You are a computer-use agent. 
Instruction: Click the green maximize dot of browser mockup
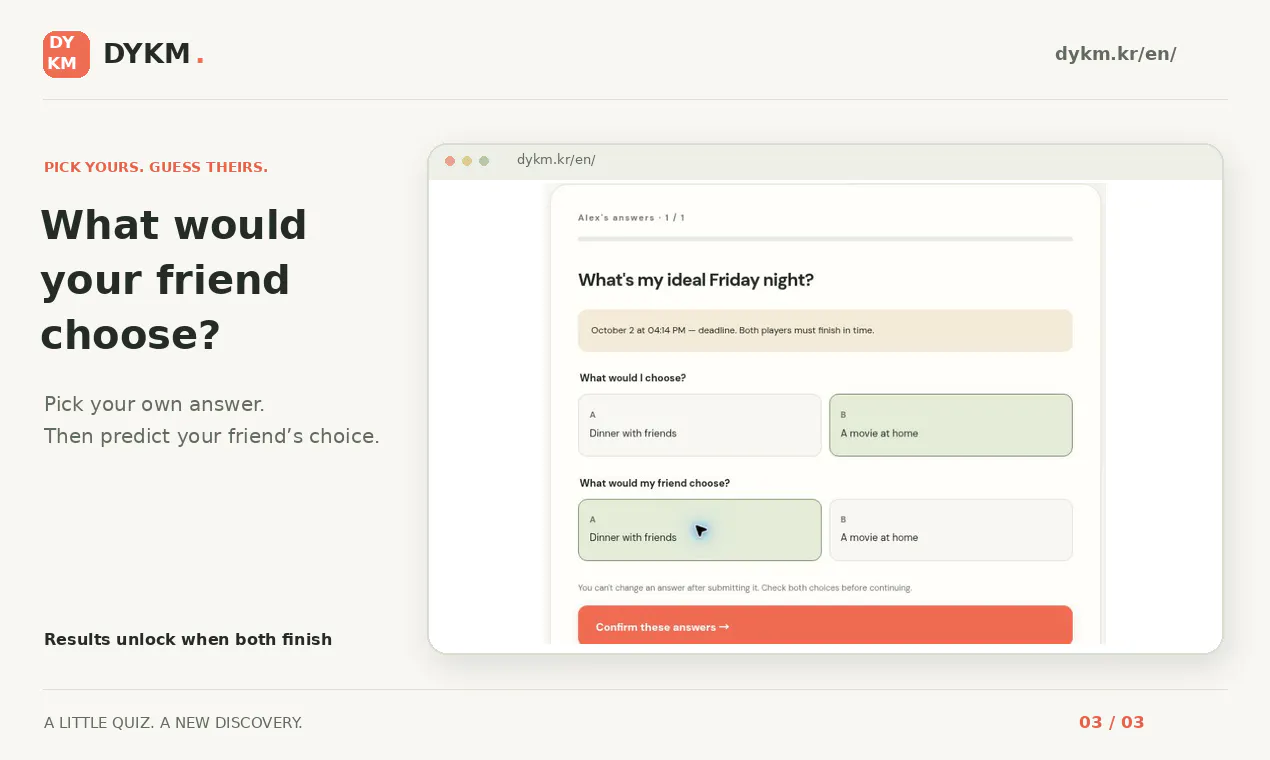coord(484,161)
